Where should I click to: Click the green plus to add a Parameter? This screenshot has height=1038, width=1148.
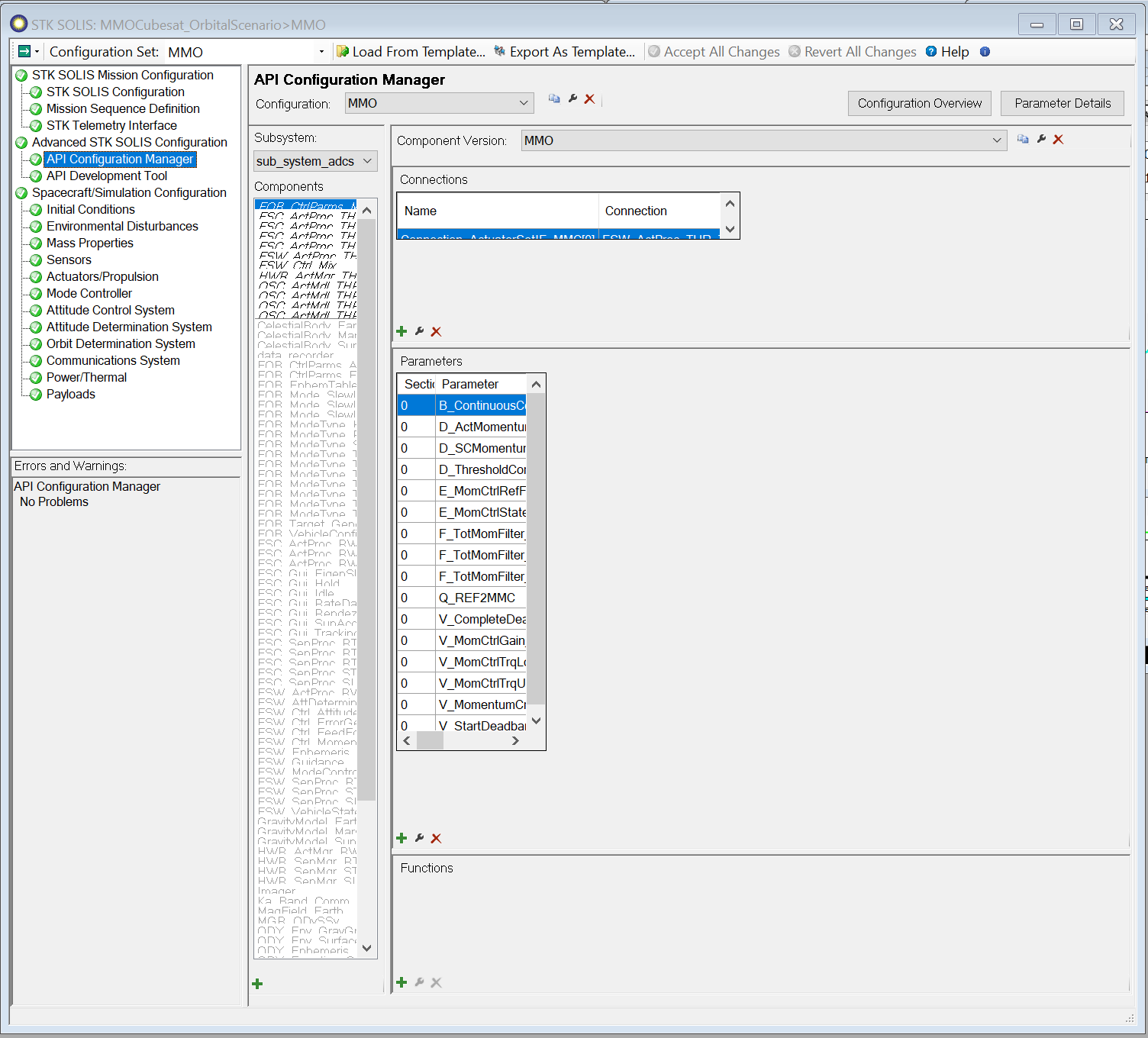coord(402,837)
